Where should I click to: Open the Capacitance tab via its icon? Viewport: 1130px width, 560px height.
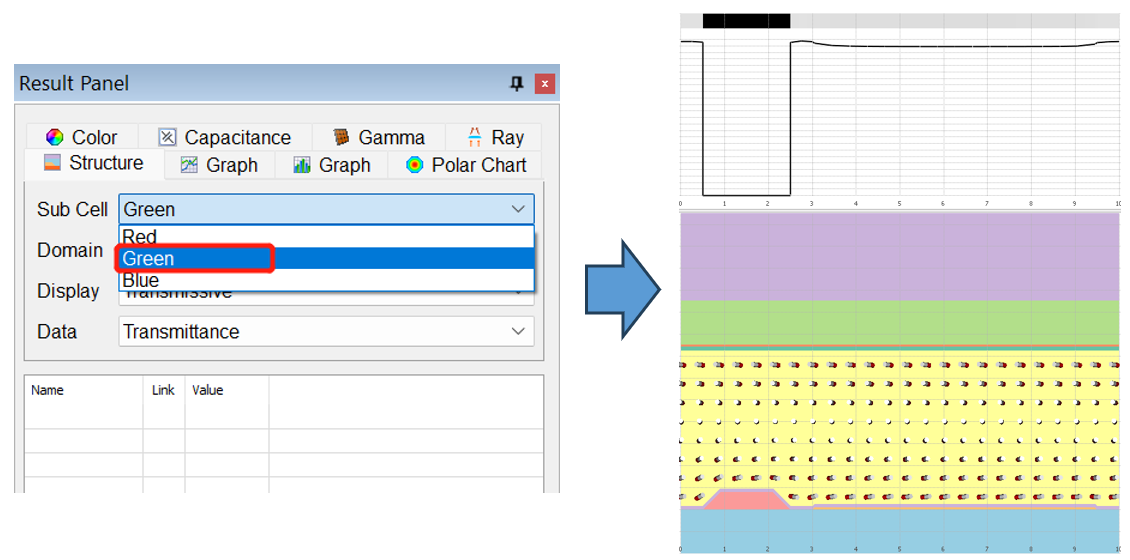(168, 138)
